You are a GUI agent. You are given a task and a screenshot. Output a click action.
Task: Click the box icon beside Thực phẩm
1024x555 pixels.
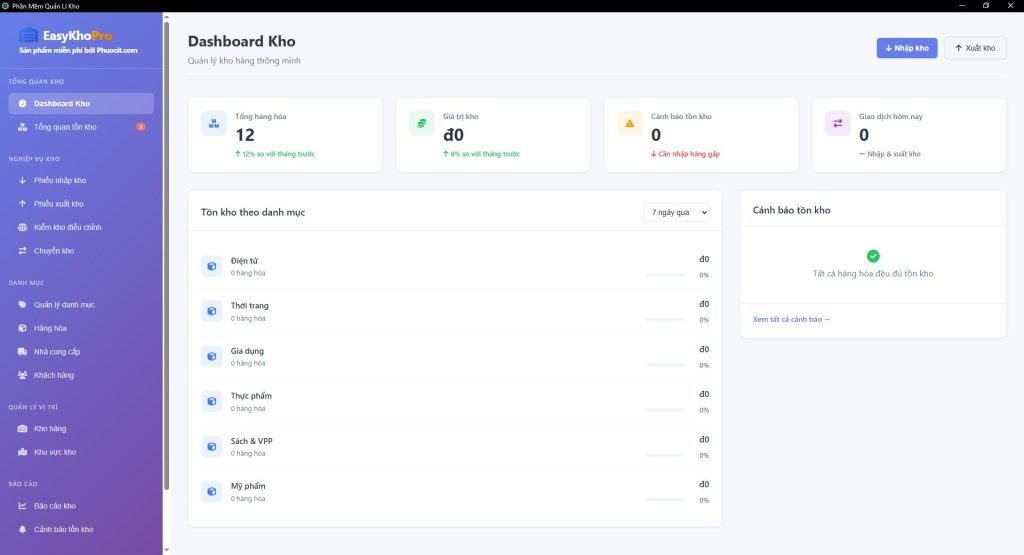coord(211,401)
